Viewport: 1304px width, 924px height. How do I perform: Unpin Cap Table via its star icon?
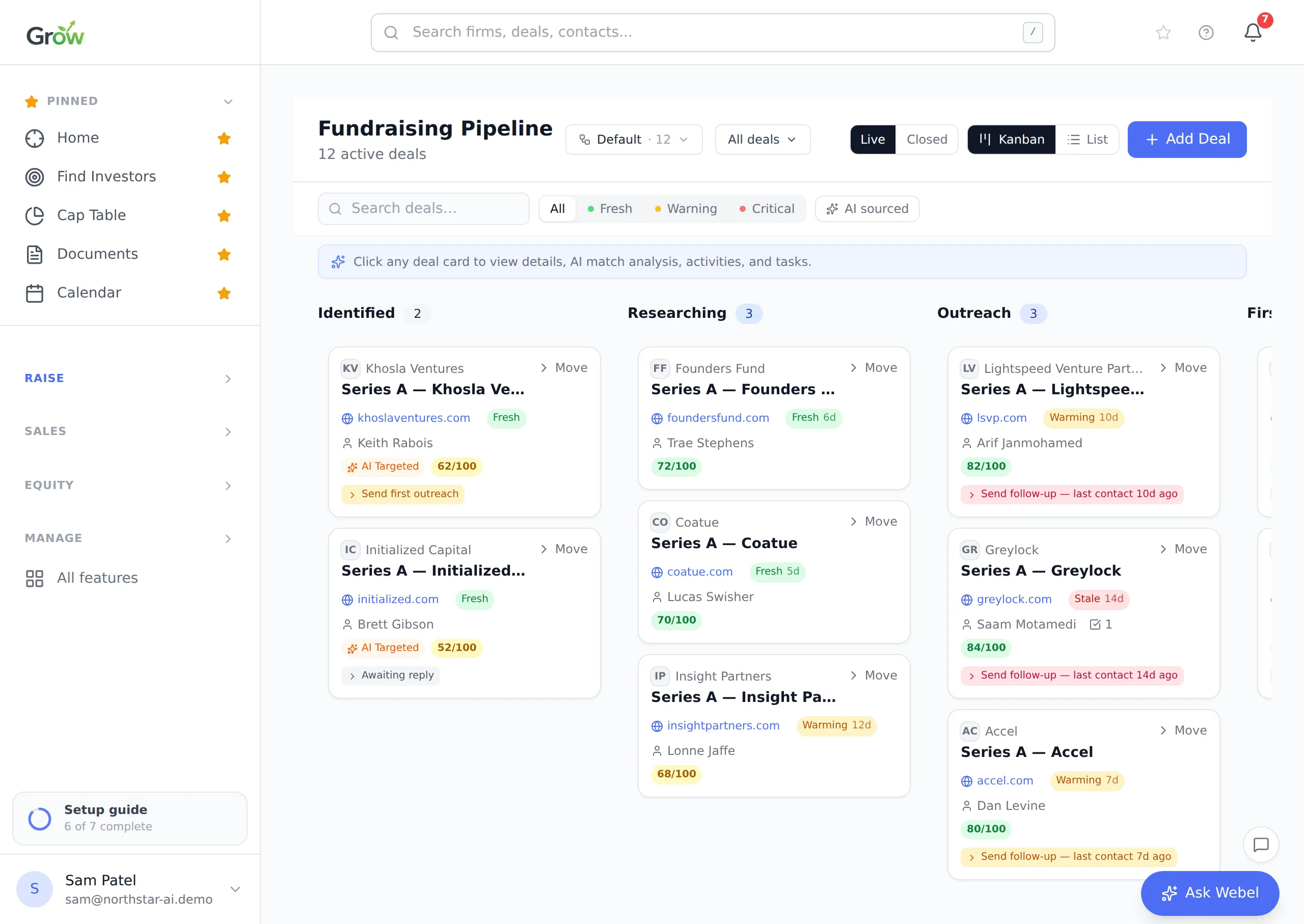224,215
